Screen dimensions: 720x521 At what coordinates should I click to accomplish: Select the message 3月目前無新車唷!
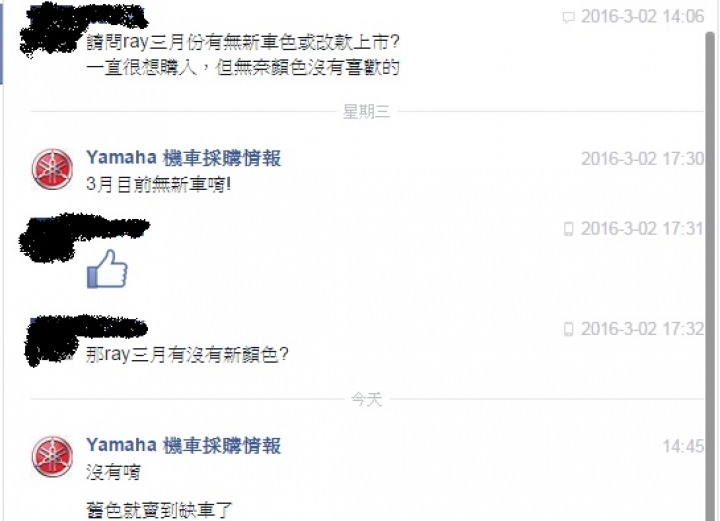pos(158,185)
